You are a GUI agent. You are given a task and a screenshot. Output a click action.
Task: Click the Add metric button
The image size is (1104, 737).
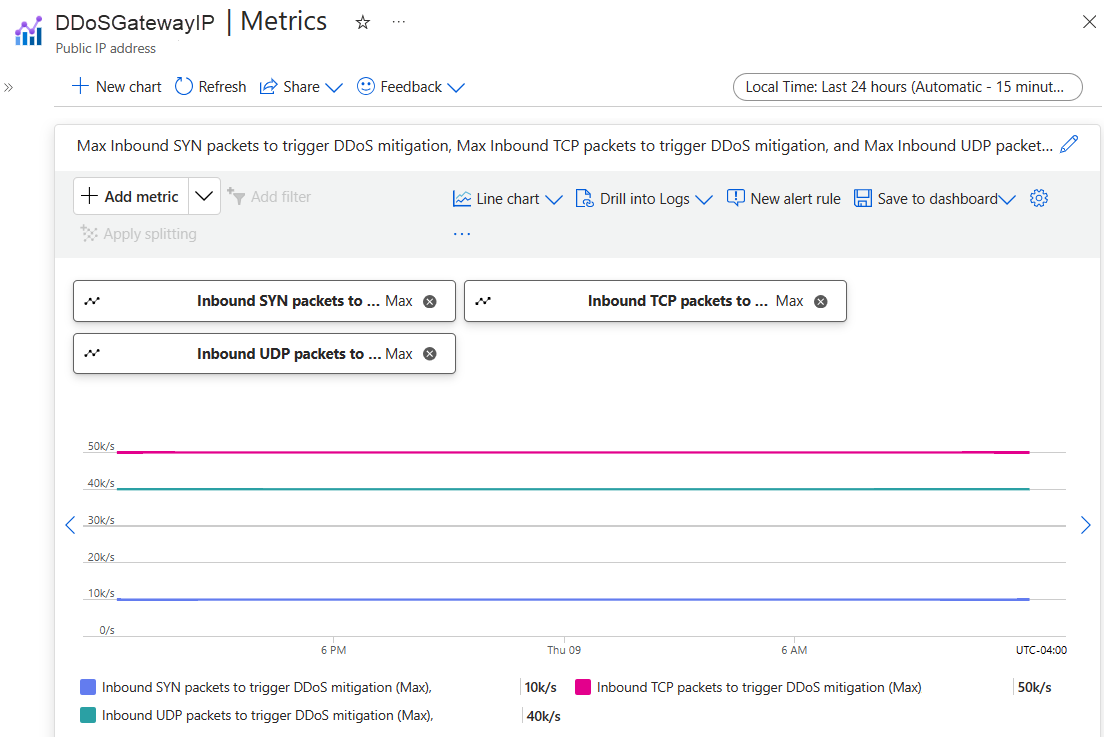point(131,197)
